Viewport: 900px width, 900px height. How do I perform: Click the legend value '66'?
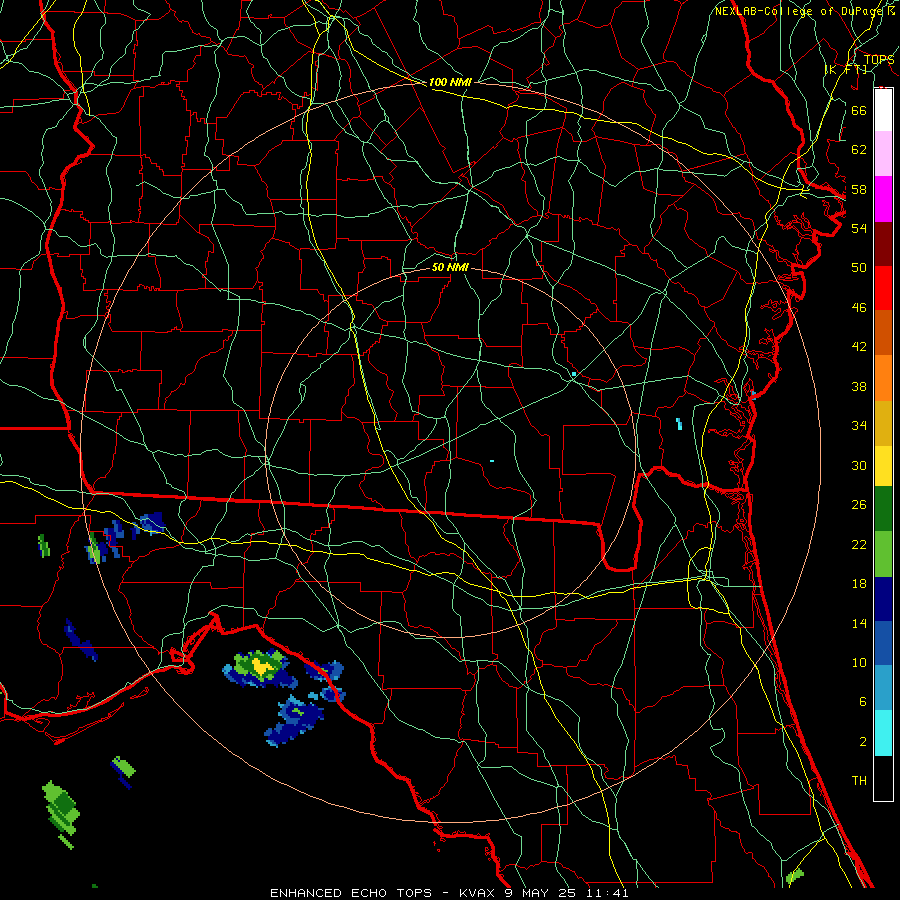click(859, 110)
